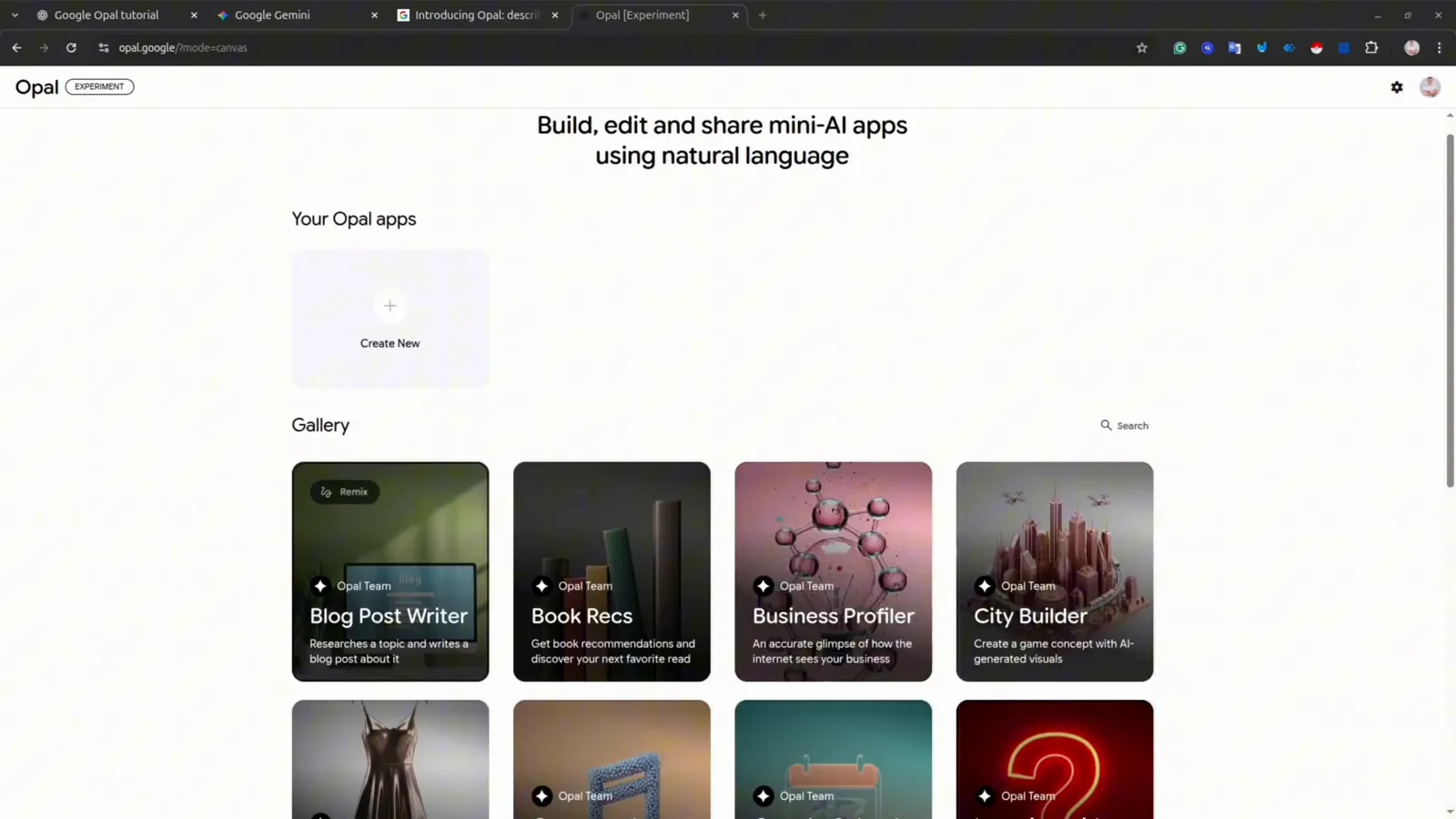The image size is (1456, 819).
Task: Click the 'Your Opal apps' heading
Action: click(x=354, y=219)
